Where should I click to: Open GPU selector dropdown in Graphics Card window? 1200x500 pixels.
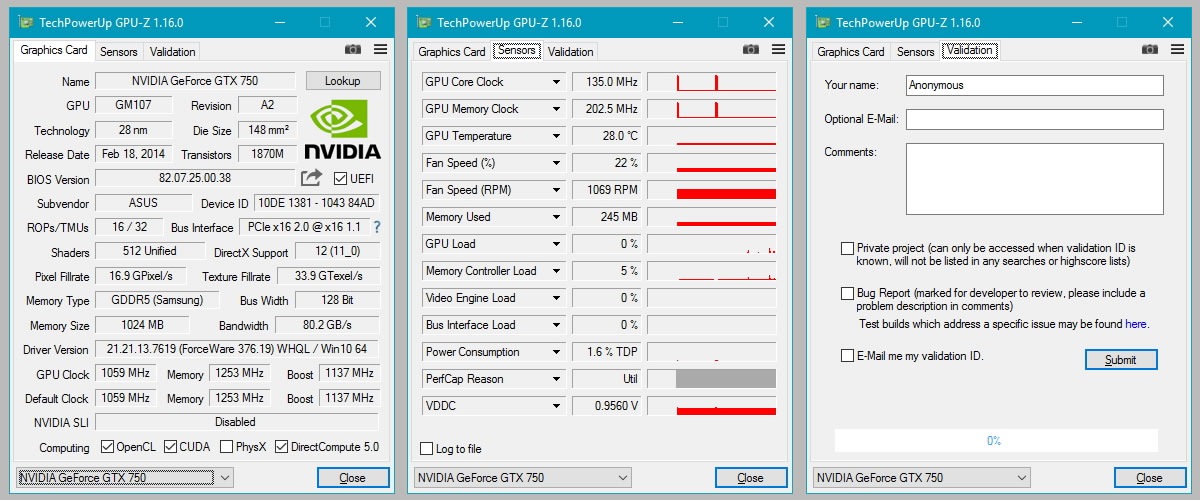click(224, 478)
